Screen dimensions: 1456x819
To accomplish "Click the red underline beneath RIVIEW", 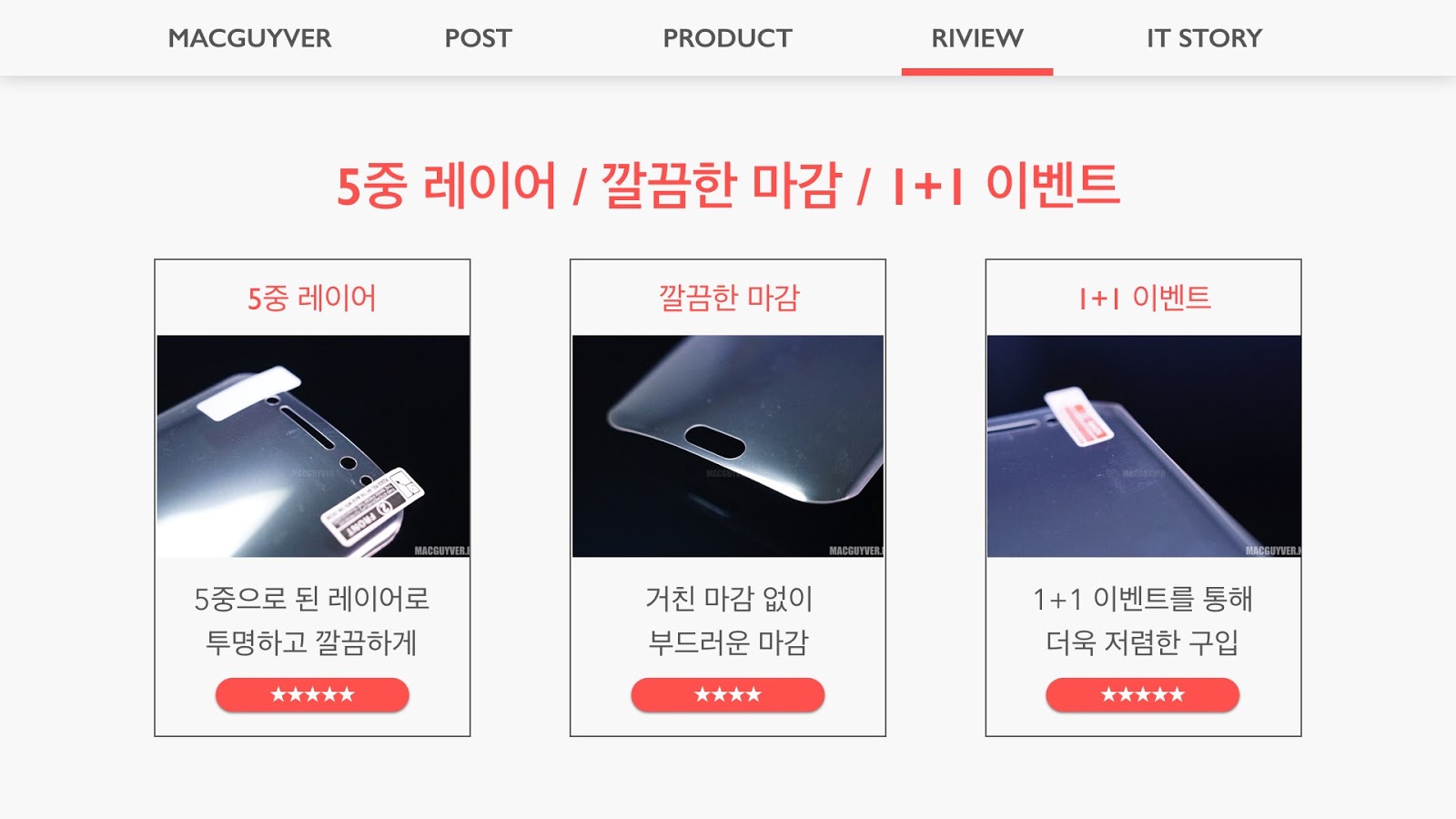I will 977,72.
